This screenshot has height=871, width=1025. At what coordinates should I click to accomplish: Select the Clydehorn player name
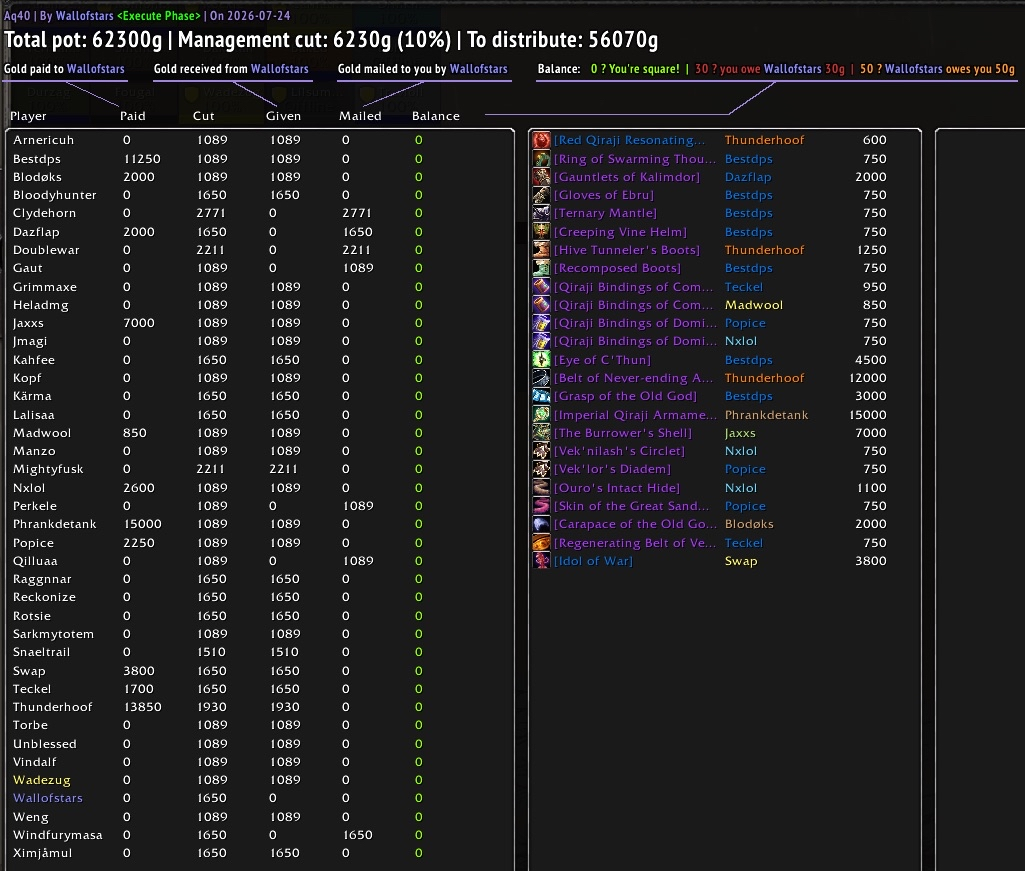click(x=44, y=213)
